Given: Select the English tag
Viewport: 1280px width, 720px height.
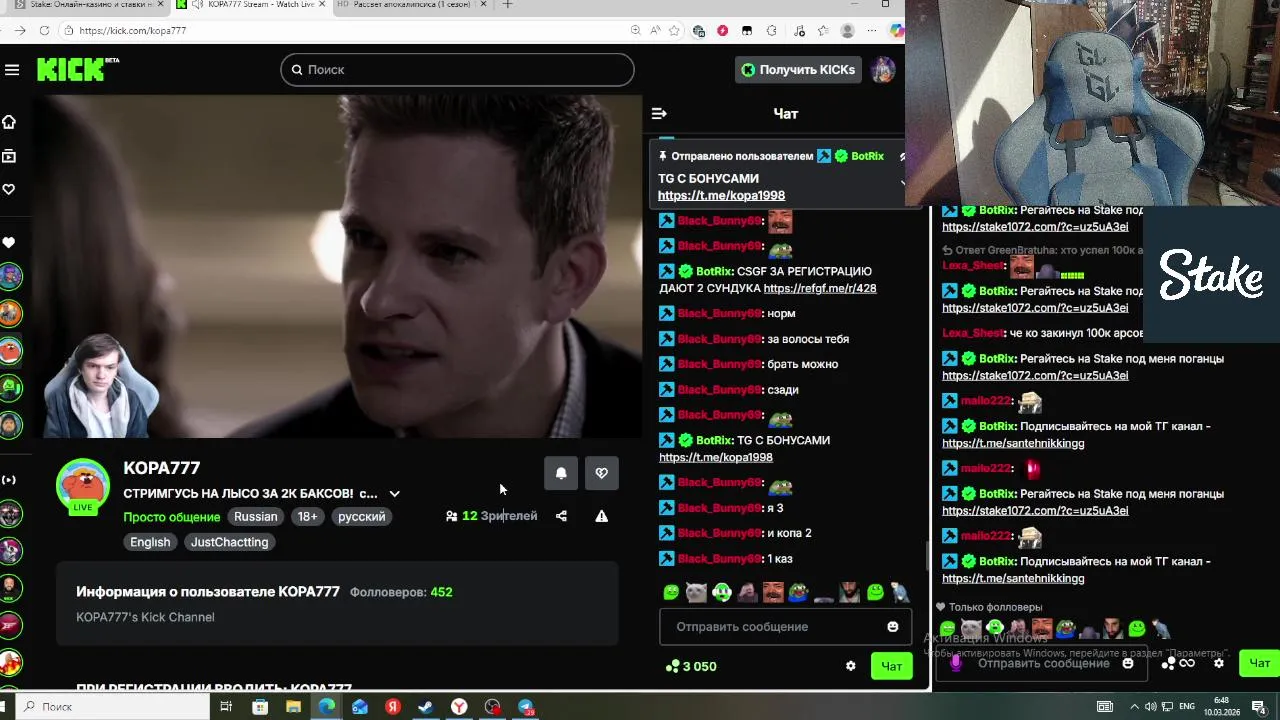Looking at the screenshot, I should (150, 542).
